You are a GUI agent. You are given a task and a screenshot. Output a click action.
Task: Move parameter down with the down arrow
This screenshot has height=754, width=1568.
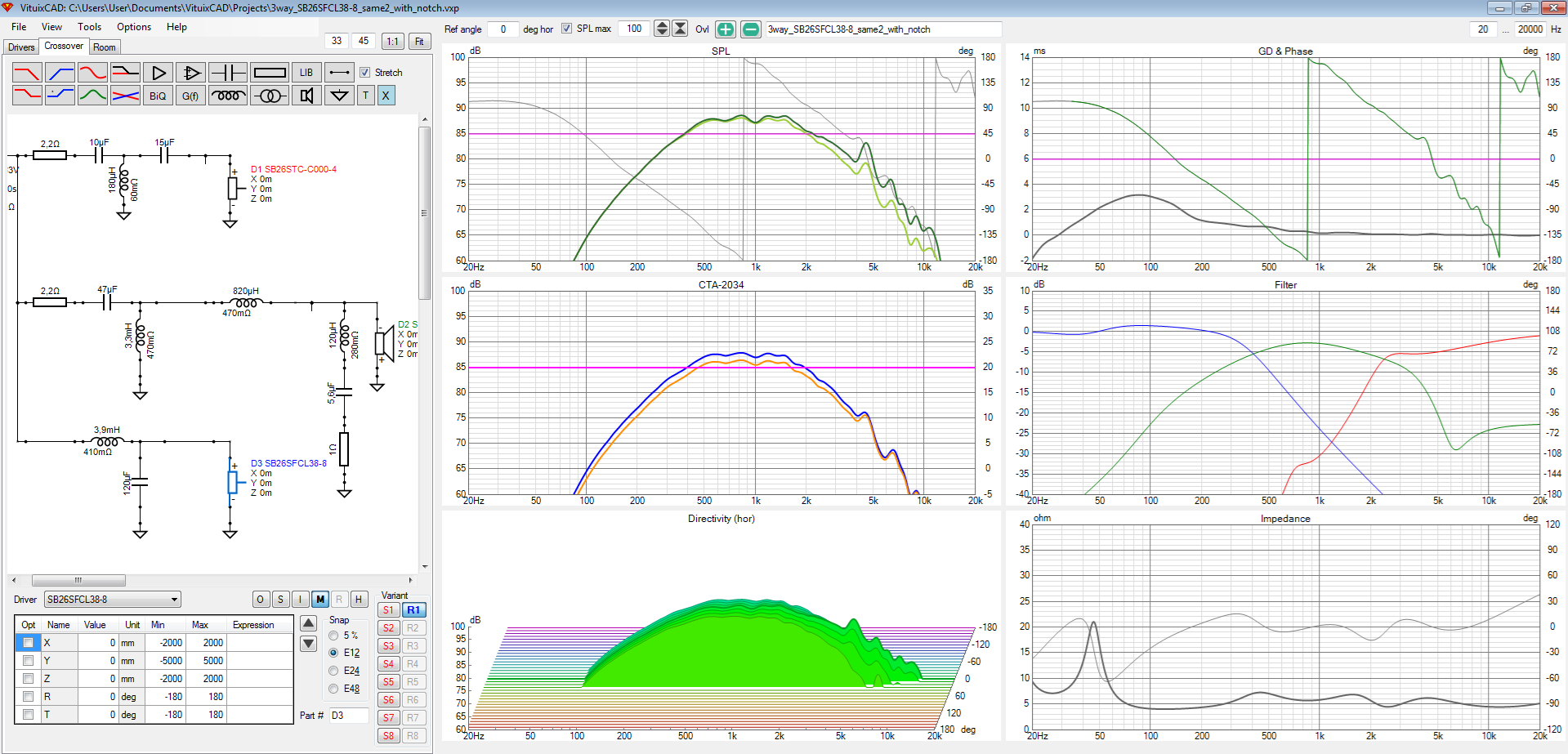click(309, 644)
